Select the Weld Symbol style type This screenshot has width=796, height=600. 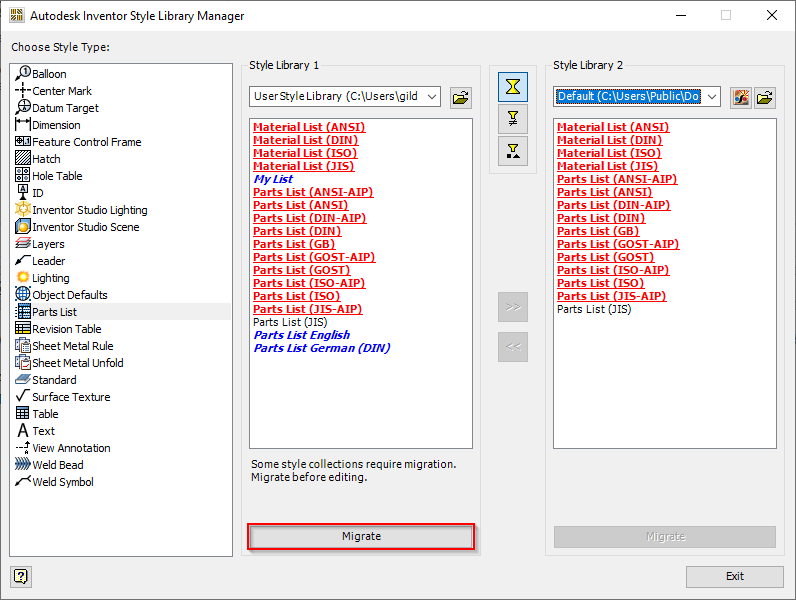(x=54, y=482)
